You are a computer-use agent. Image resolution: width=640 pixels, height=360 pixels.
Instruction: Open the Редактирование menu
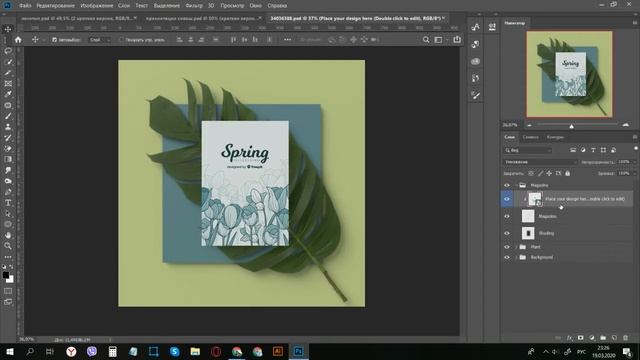click(56, 6)
